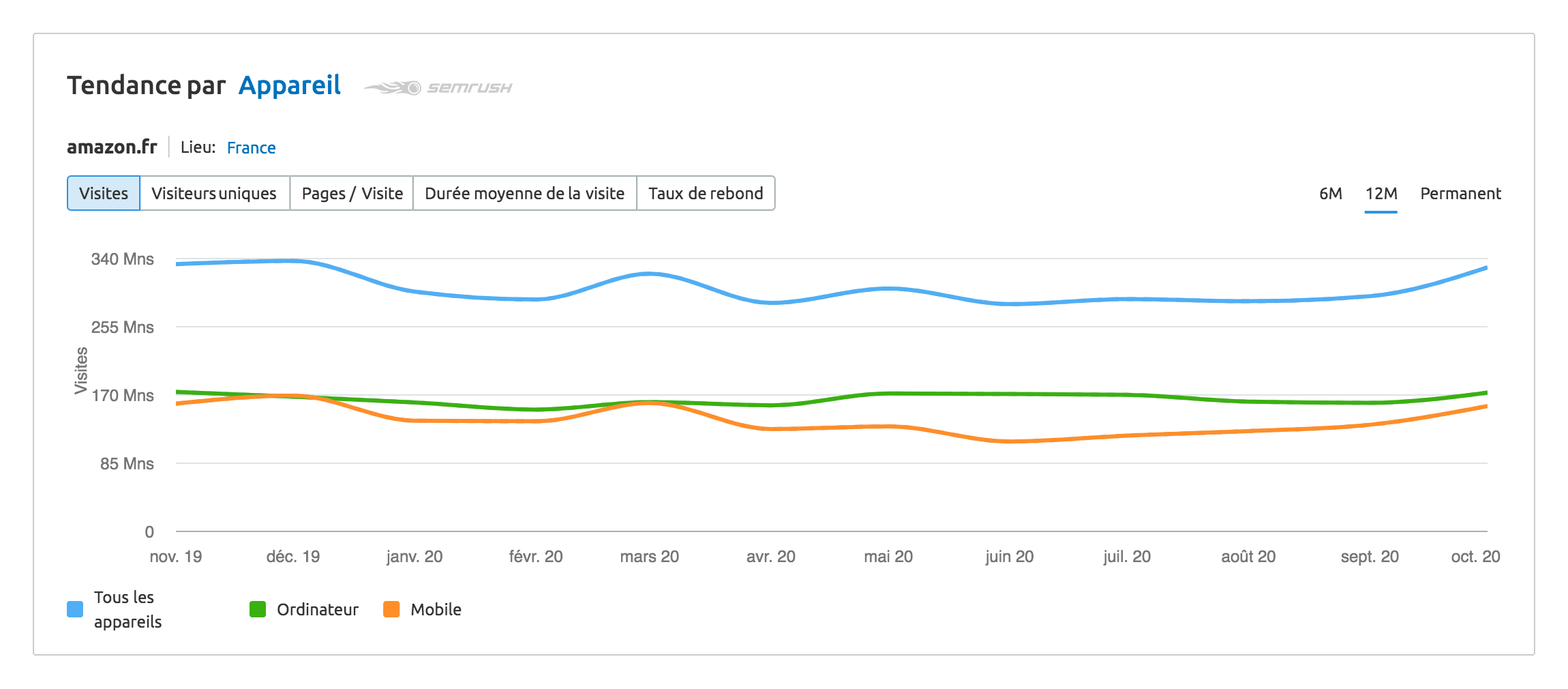Switch to the Permanent time range
The width and height of the screenshot is (1568, 689).
1460,193
